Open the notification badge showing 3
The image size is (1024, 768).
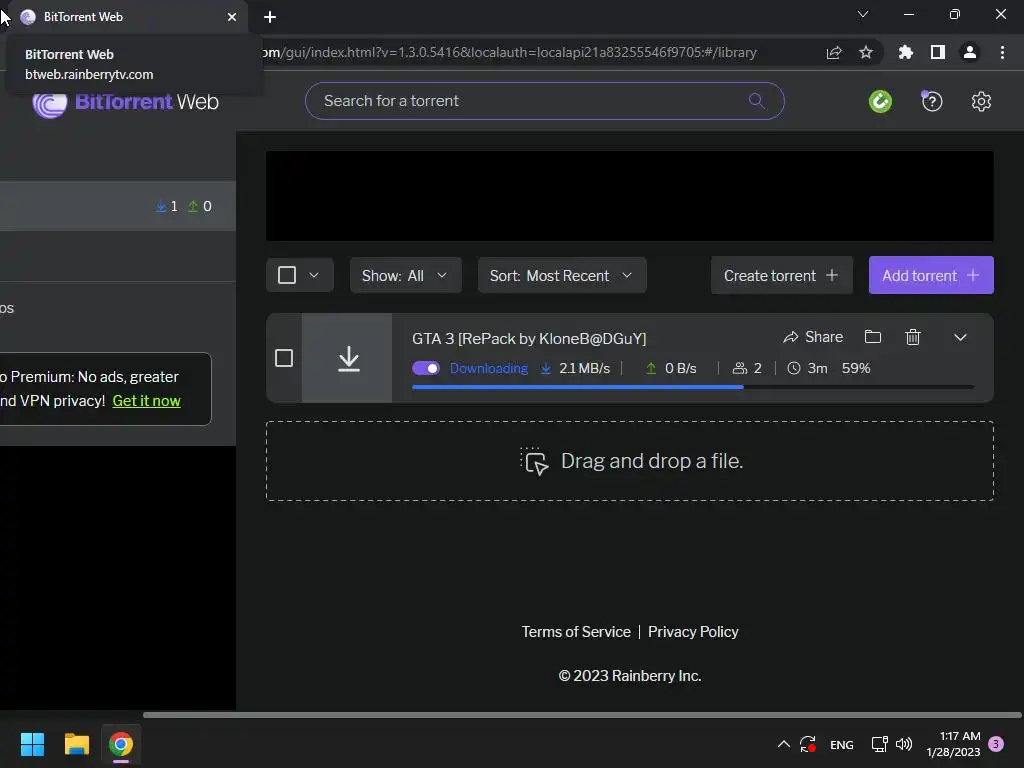coord(996,744)
